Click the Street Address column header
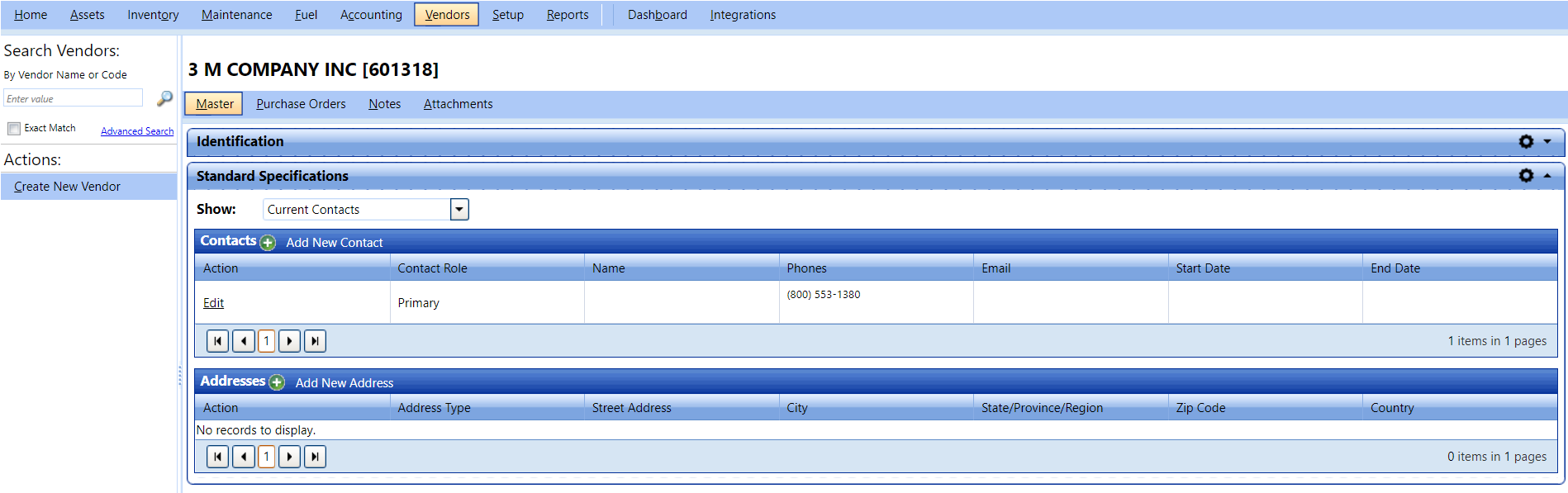The width and height of the screenshot is (1568, 493). (x=682, y=408)
